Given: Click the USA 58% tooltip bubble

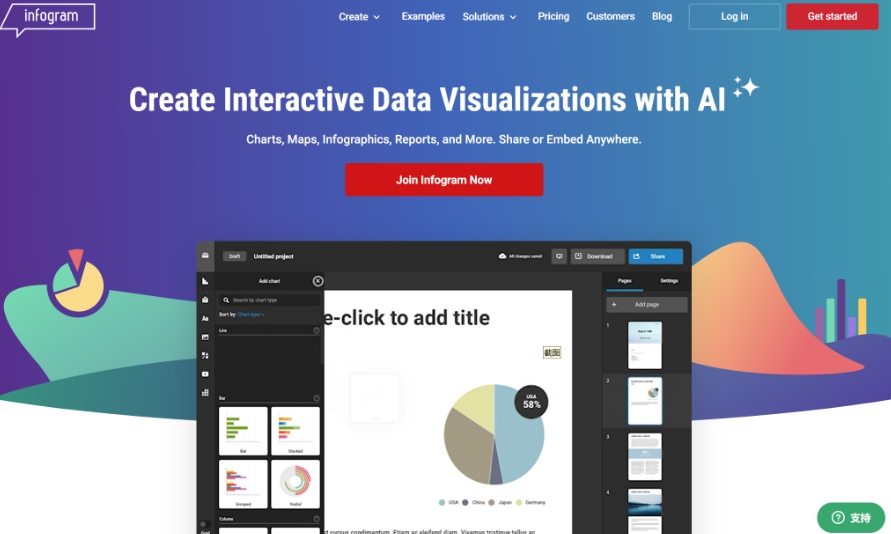Looking at the screenshot, I should coord(531,401).
